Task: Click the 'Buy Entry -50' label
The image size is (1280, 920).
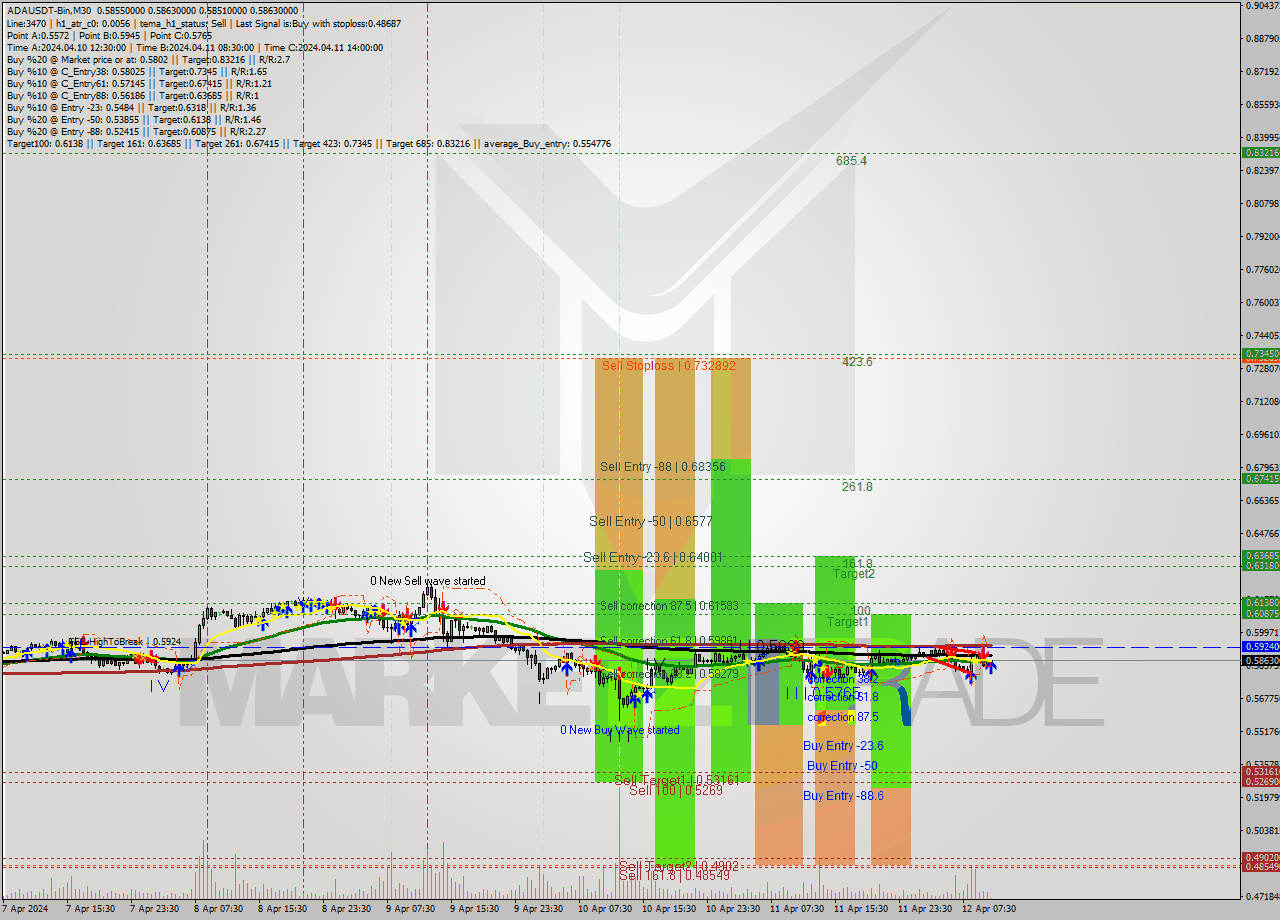Action: click(x=842, y=766)
